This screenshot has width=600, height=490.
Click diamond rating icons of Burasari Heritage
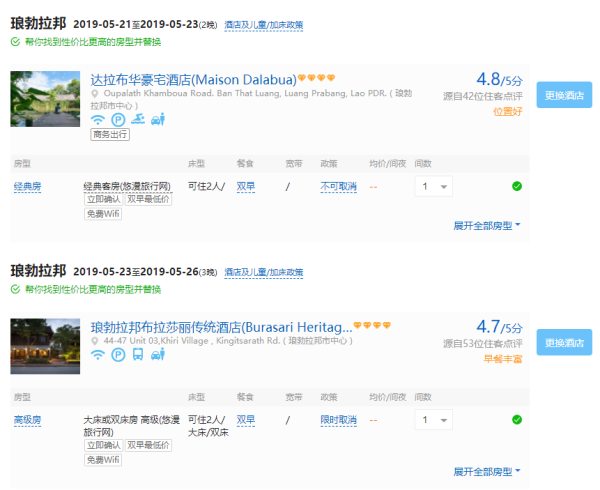tap(372, 325)
